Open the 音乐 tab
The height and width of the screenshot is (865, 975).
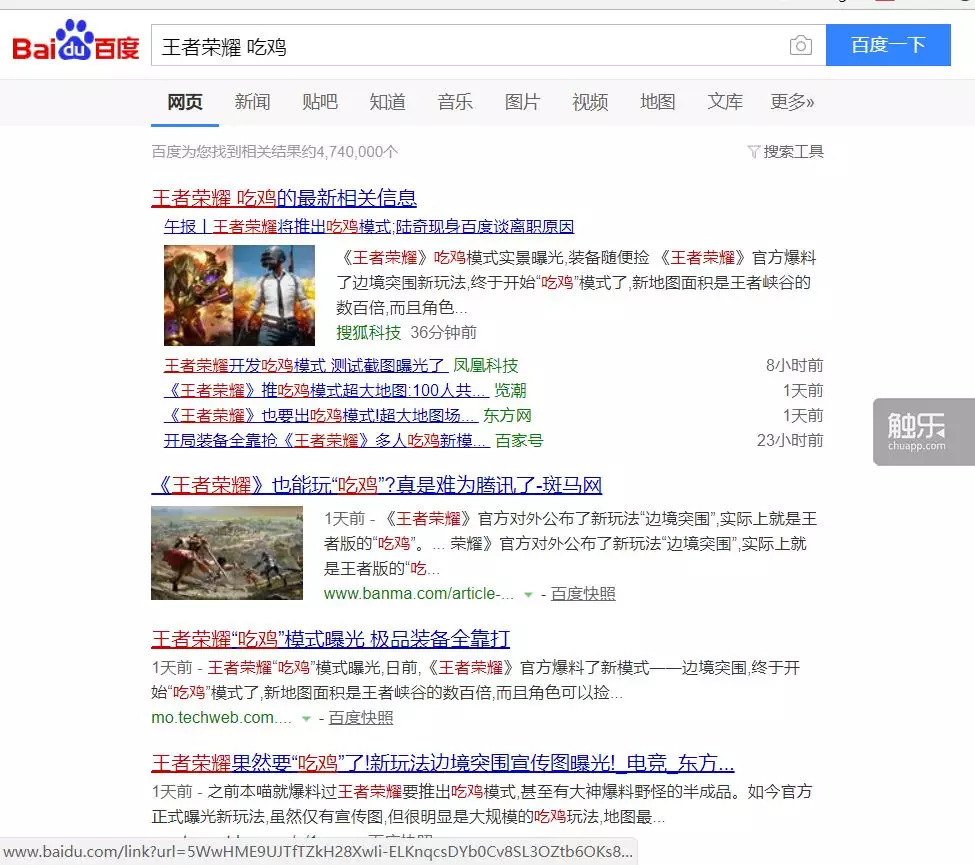455,102
